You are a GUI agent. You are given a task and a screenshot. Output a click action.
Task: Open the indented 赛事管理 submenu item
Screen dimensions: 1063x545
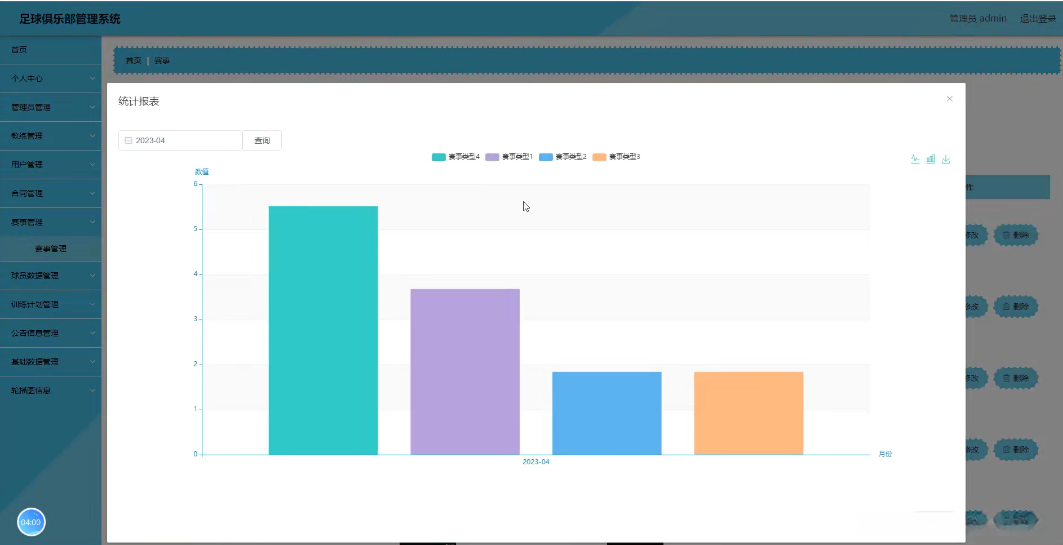pyautogui.click(x=51, y=249)
